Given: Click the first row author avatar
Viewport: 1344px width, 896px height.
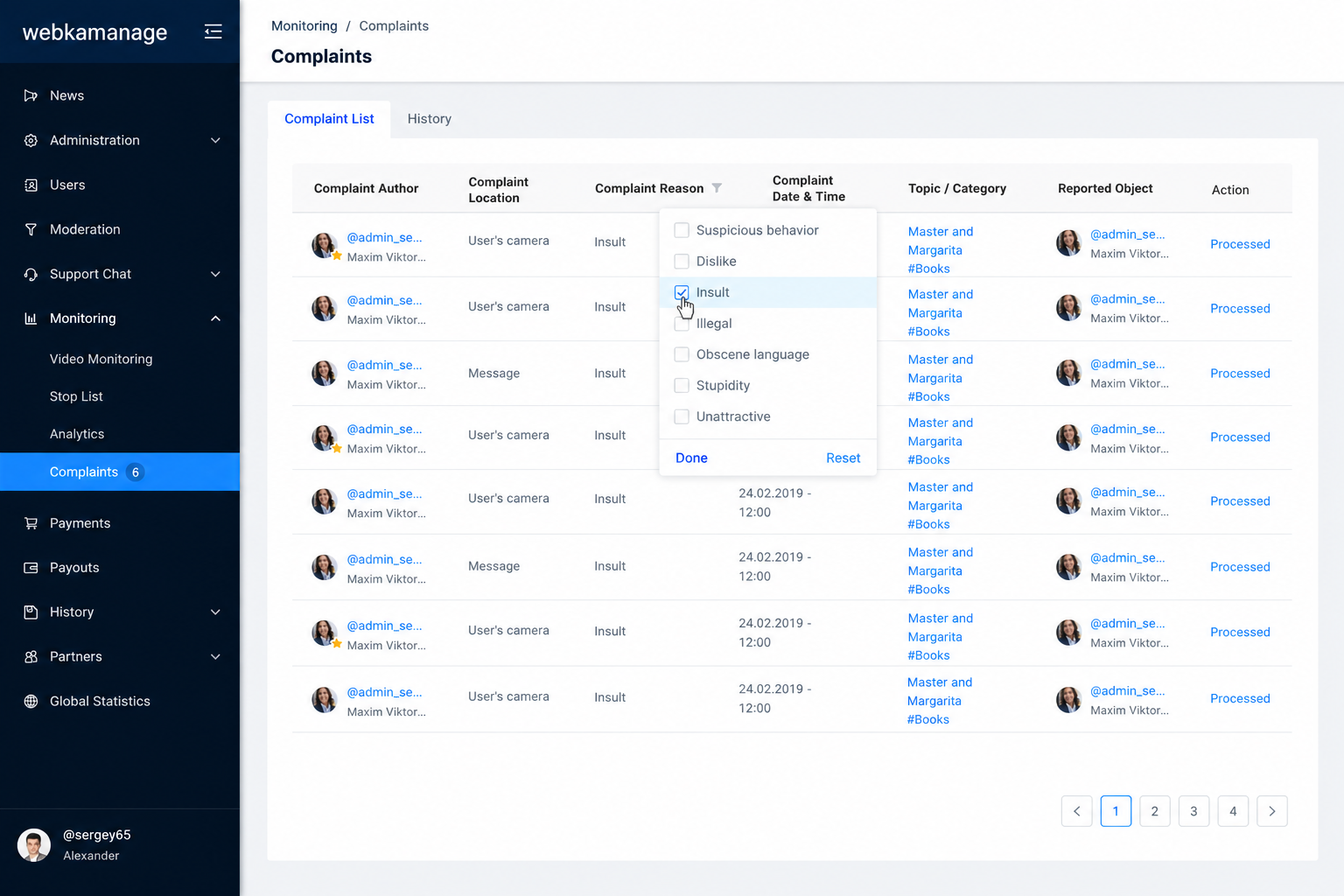Looking at the screenshot, I should coord(325,246).
